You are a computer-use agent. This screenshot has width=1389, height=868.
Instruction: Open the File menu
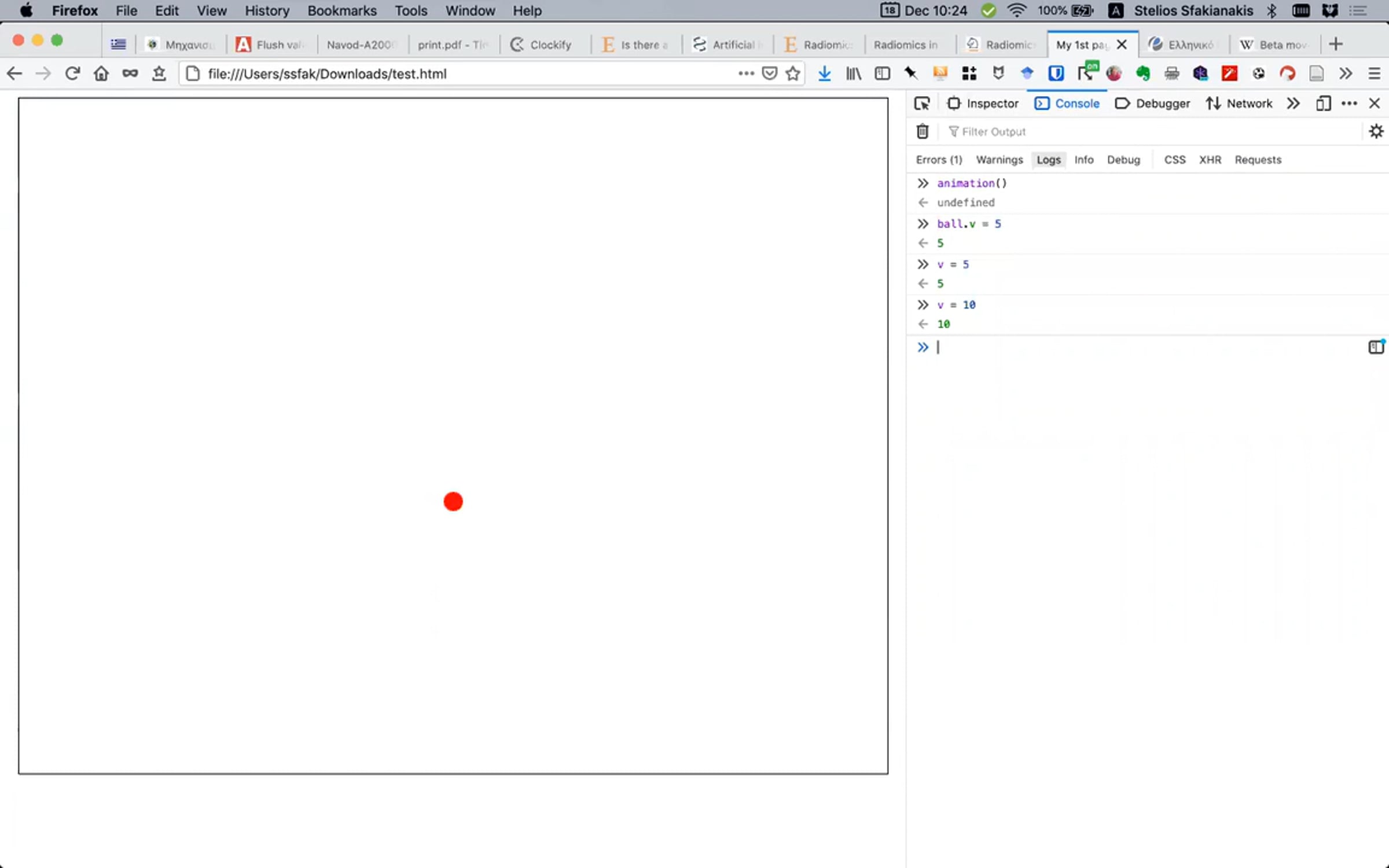[x=126, y=10]
